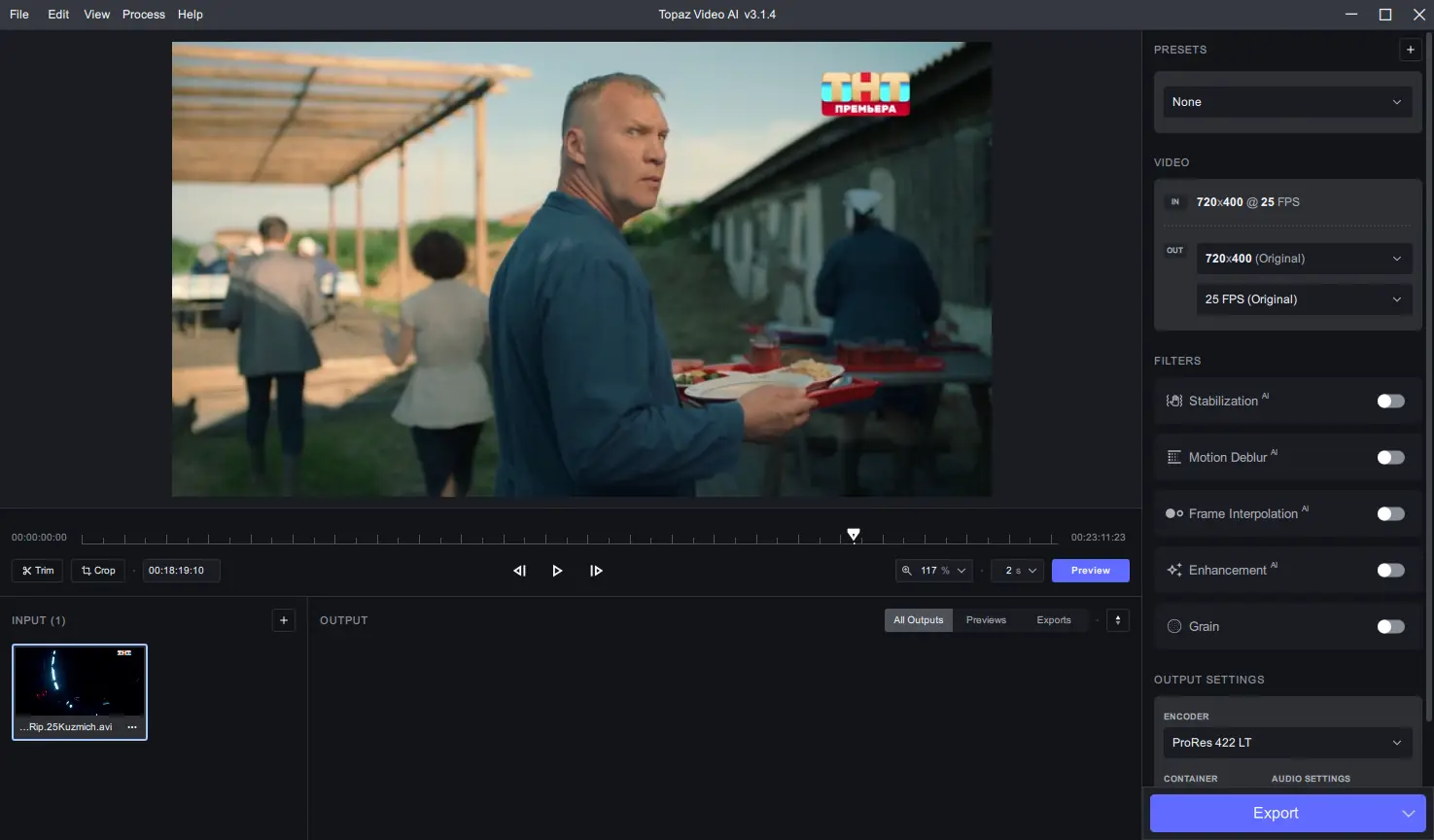Play the video preview

[x=557, y=571]
